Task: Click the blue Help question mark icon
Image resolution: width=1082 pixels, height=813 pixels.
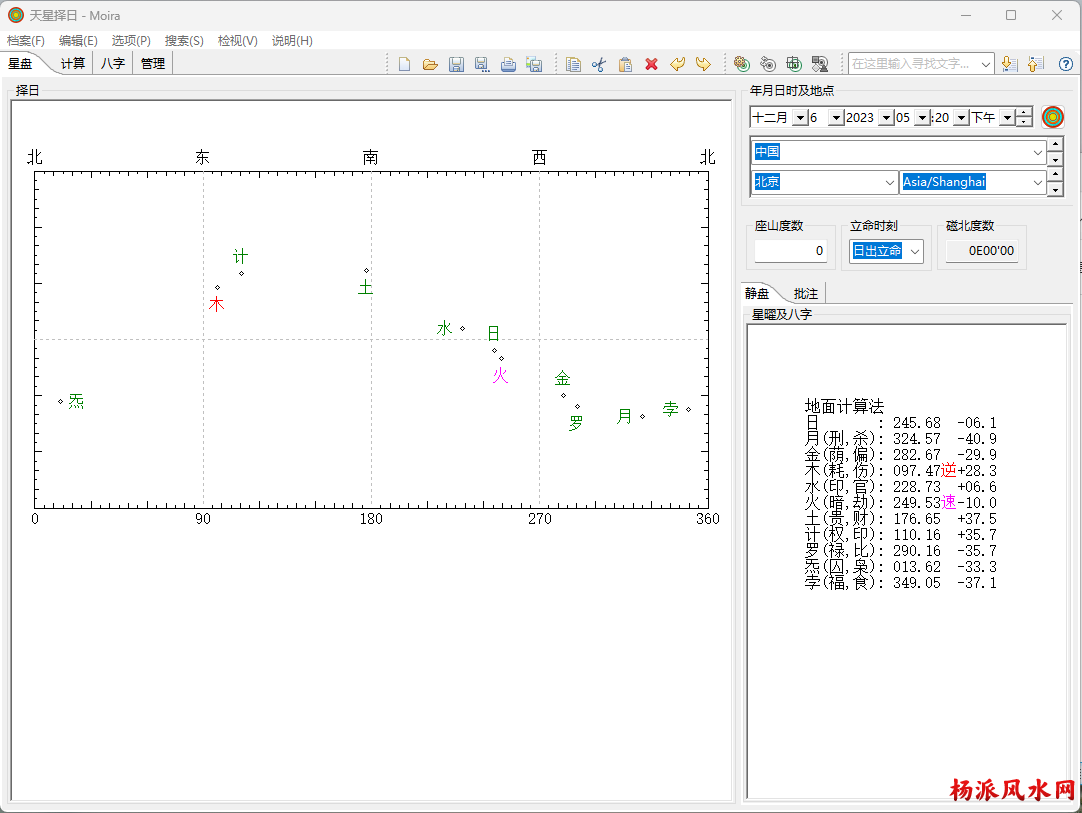Action: pyautogui.click(x=1065, y=64)
